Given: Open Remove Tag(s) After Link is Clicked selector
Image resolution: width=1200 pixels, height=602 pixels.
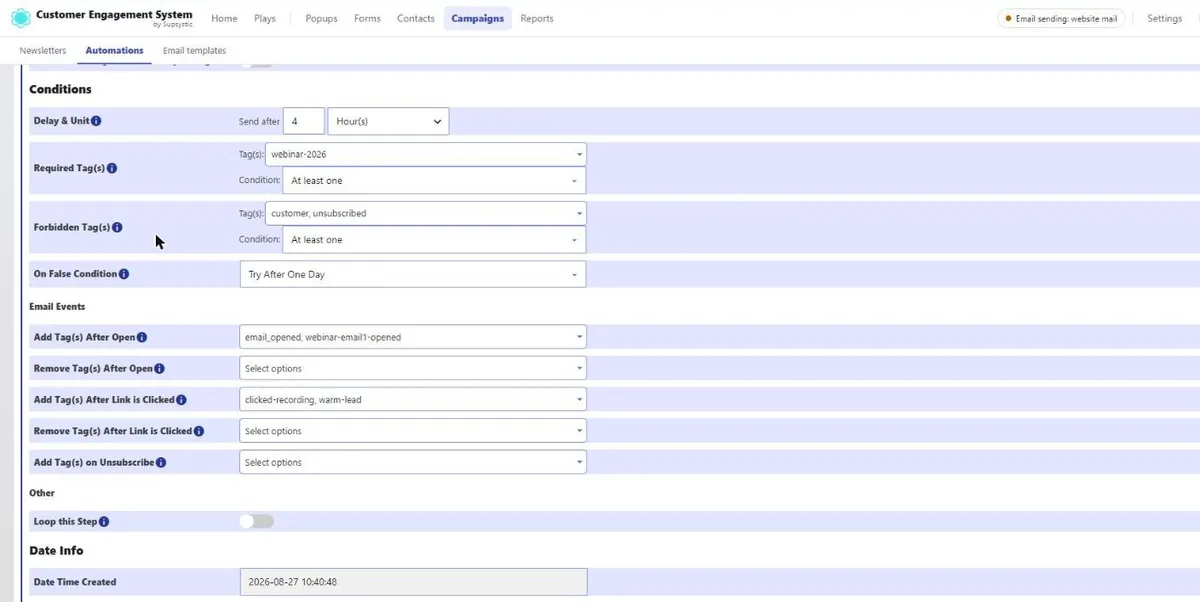Looking at the screenshot, I should 413,431.
